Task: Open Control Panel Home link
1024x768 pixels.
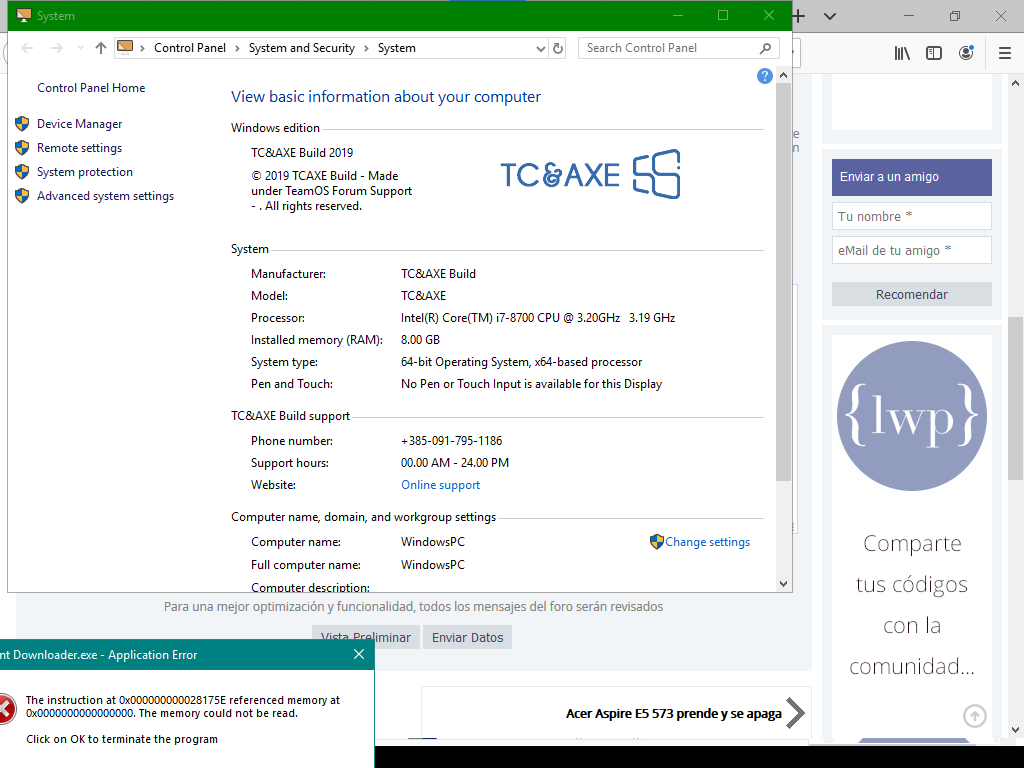Action: tap(91, 88)
